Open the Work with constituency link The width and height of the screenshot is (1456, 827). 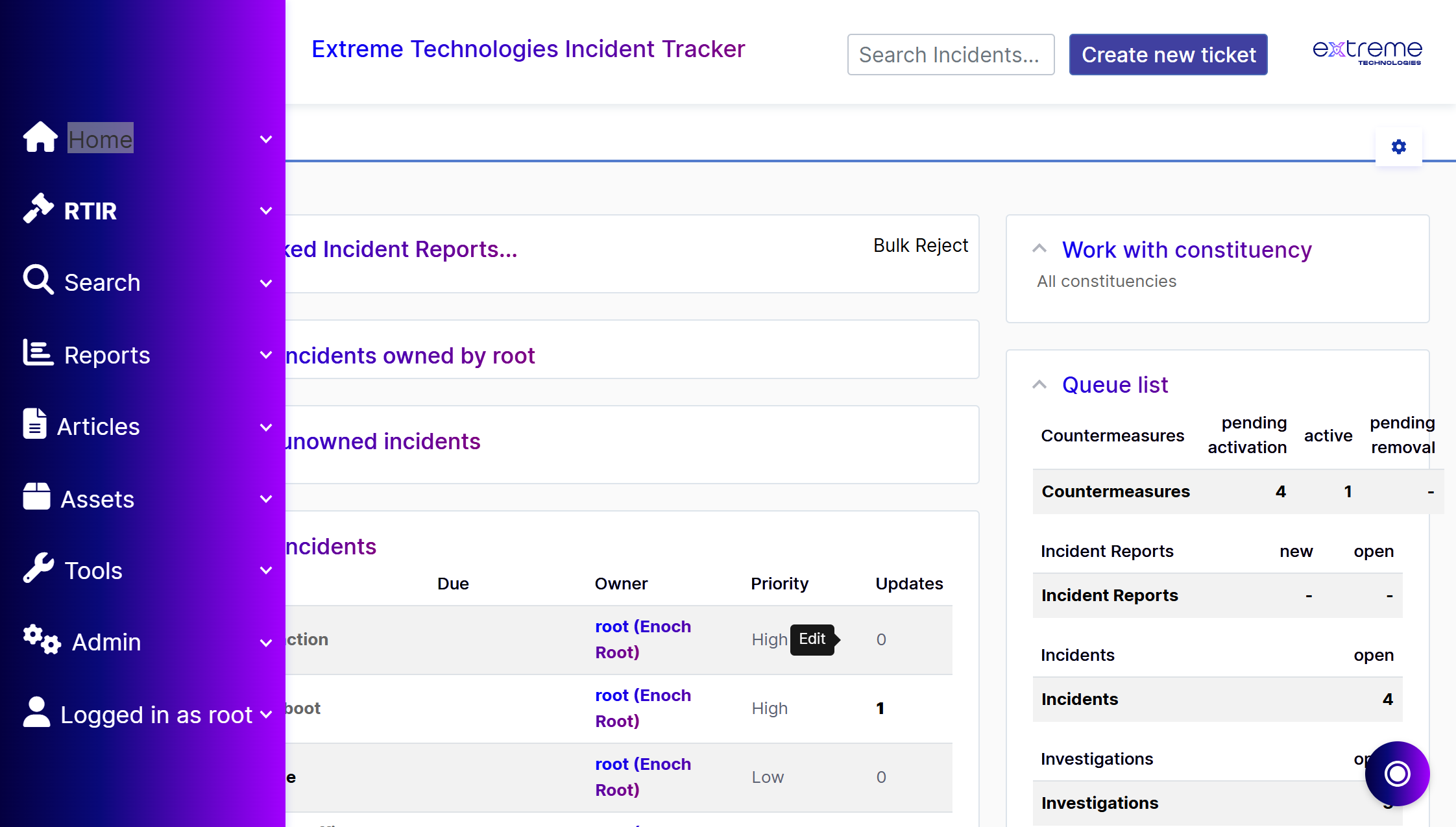tap(1187, 249)
